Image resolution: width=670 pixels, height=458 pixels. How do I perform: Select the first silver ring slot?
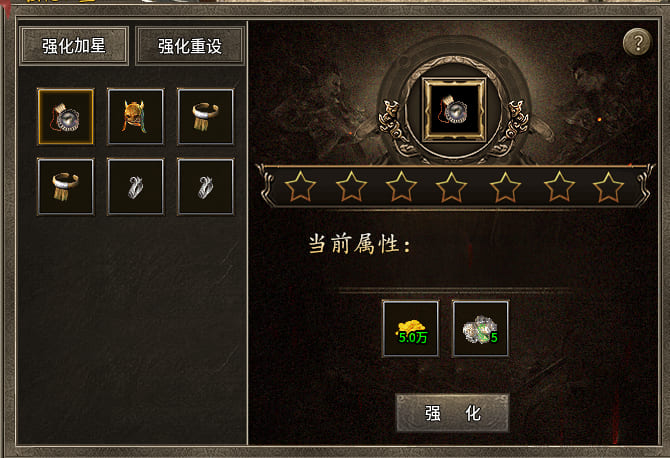[135, 187]
